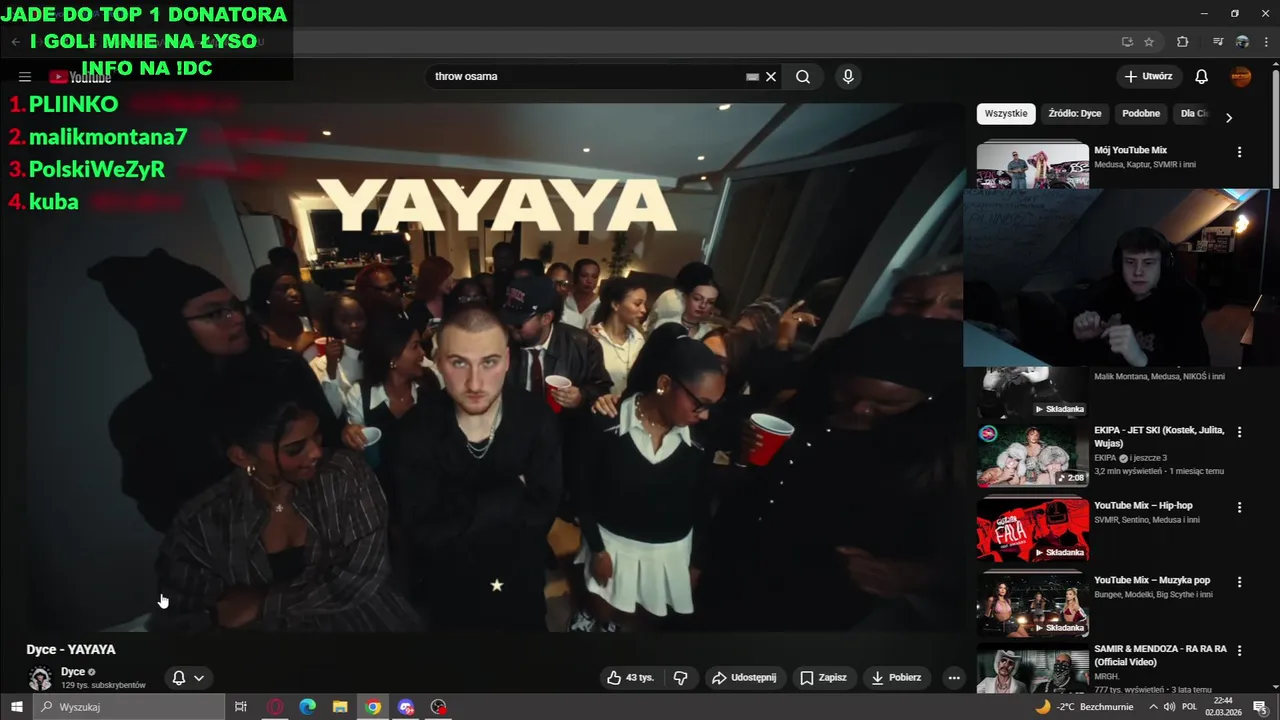Open Dyce channel name link
This screenshot has height=720, width=1280.
pos(72,672)
